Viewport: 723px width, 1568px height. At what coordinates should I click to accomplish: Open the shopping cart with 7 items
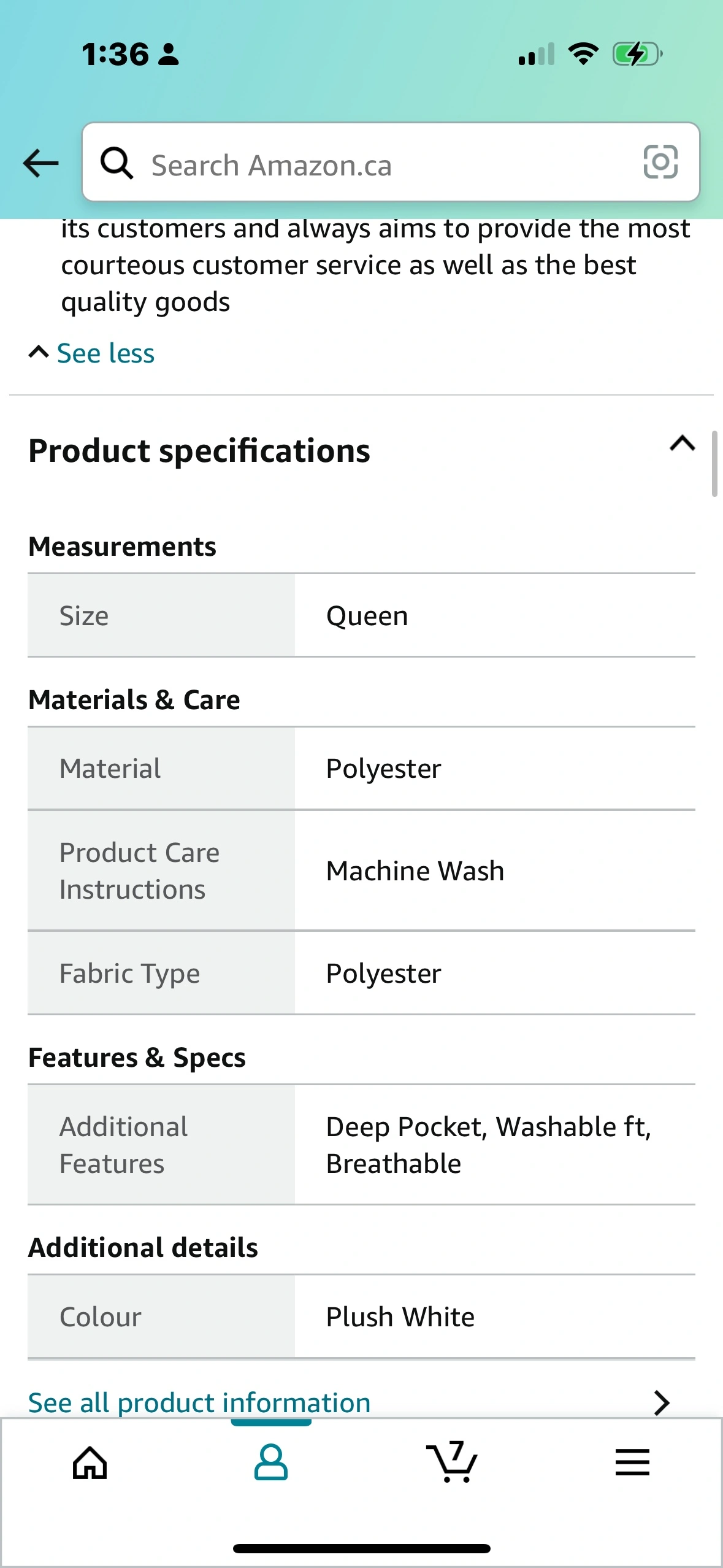click(x=452, y=1462)
